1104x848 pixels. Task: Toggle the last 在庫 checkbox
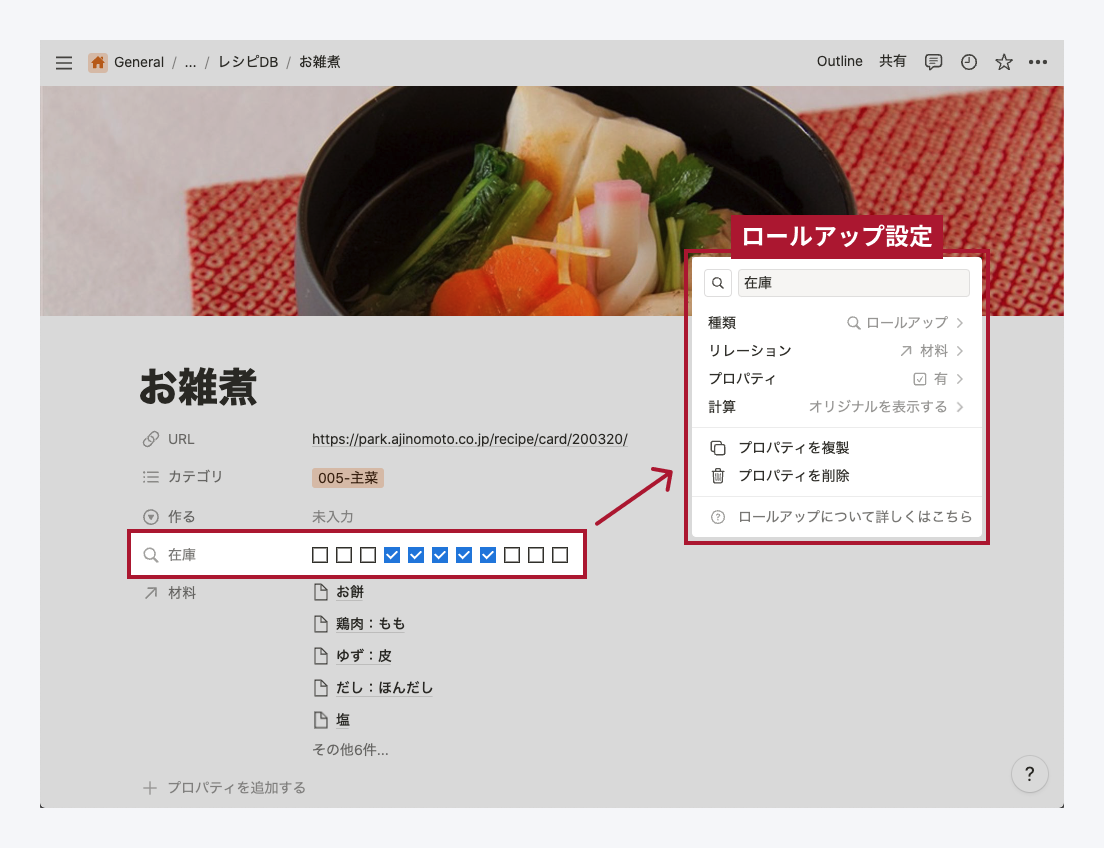560,555
